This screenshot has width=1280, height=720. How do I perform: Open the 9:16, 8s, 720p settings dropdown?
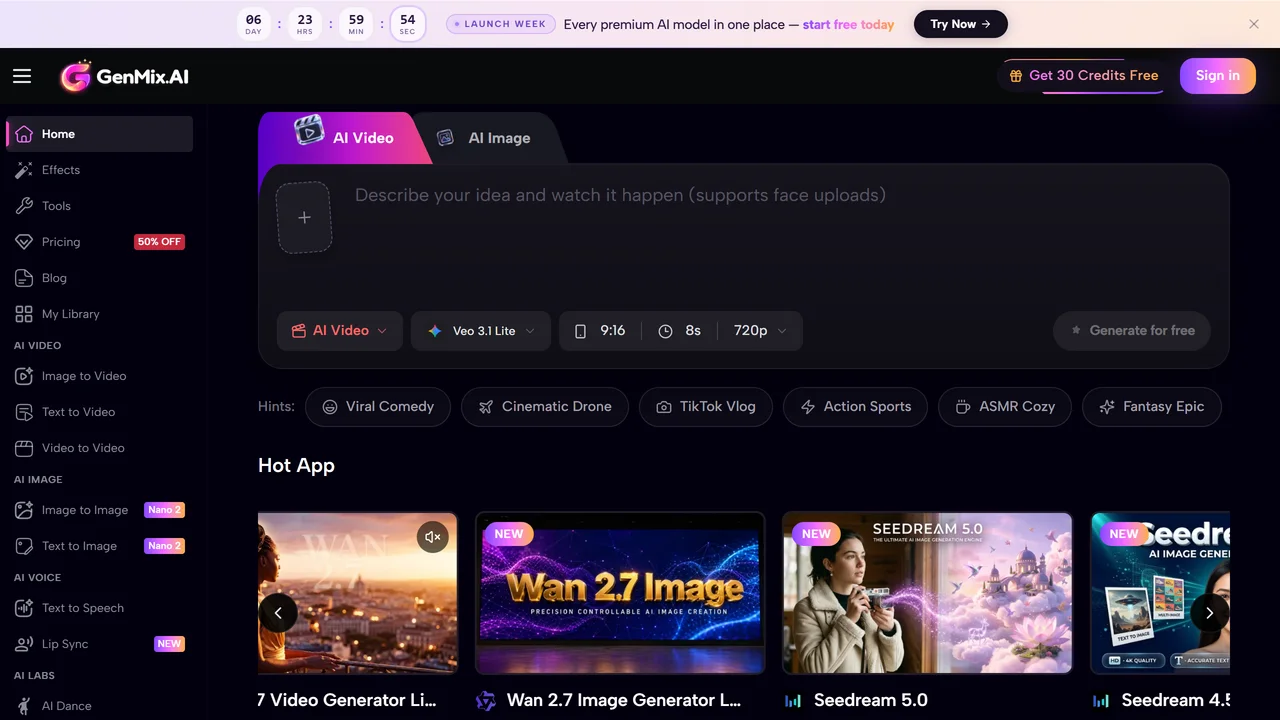pyautogui.click(x=681, y=331)
